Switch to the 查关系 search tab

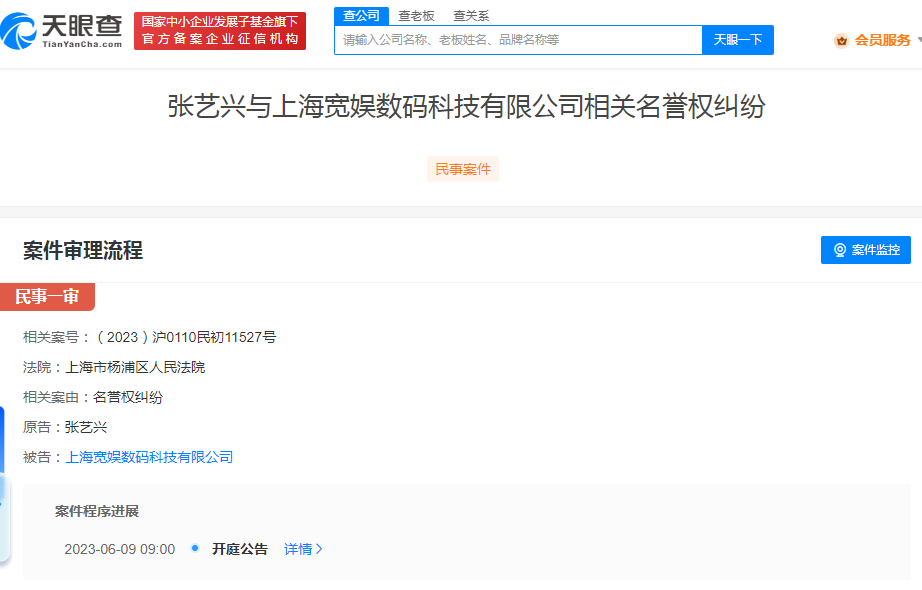click(x=471, y=16)
